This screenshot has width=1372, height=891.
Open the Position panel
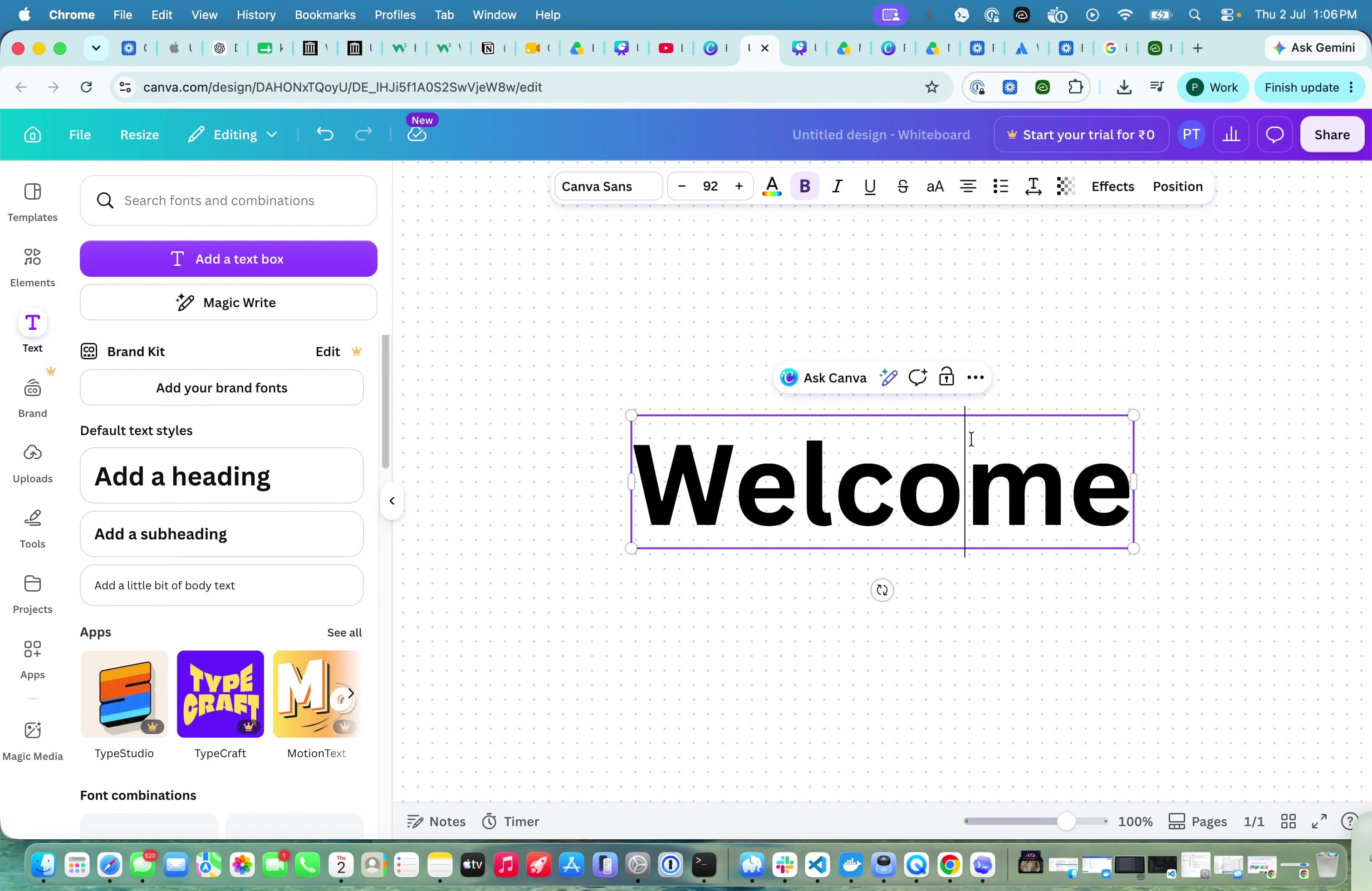(x=1177, y=186)
